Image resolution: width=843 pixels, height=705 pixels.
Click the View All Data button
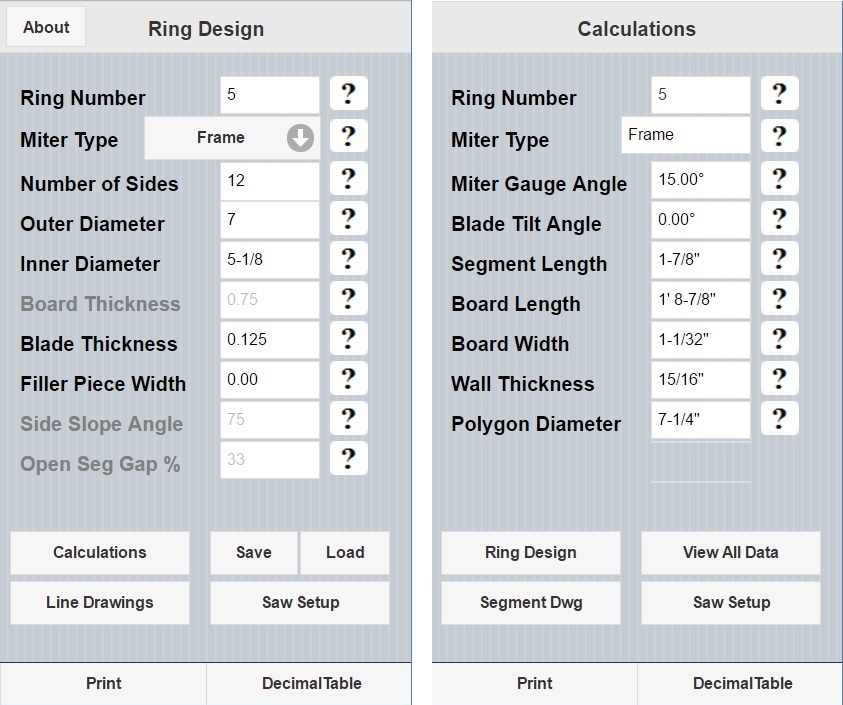pyautogui.click(x=730, y=552)
